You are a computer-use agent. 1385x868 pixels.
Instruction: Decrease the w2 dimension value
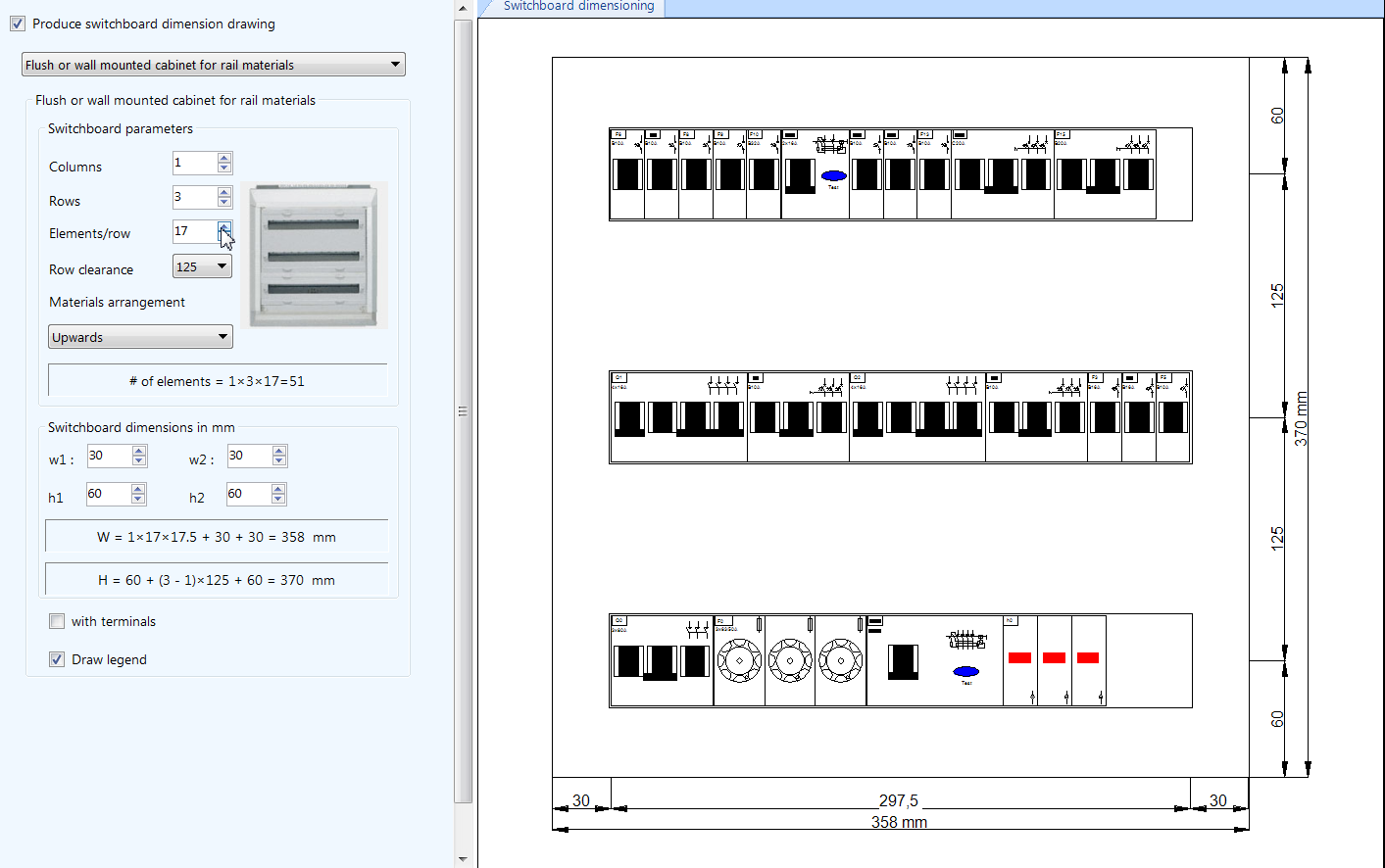pos(279,460)
